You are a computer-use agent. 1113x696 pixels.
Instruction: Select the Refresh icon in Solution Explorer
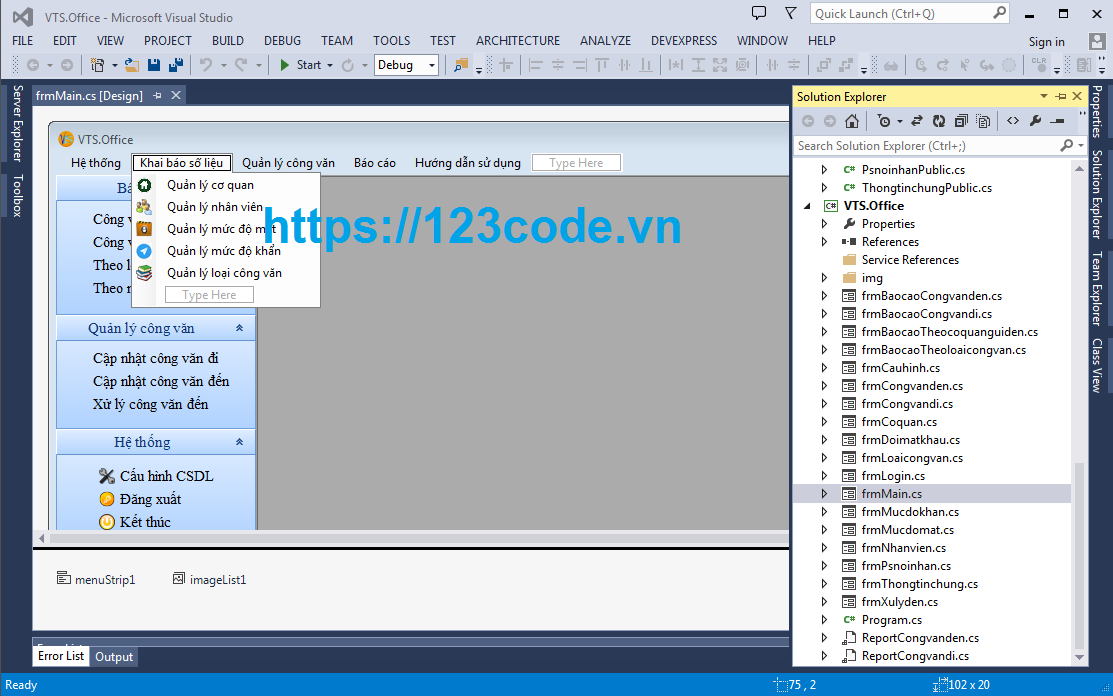tap(939, 120)
